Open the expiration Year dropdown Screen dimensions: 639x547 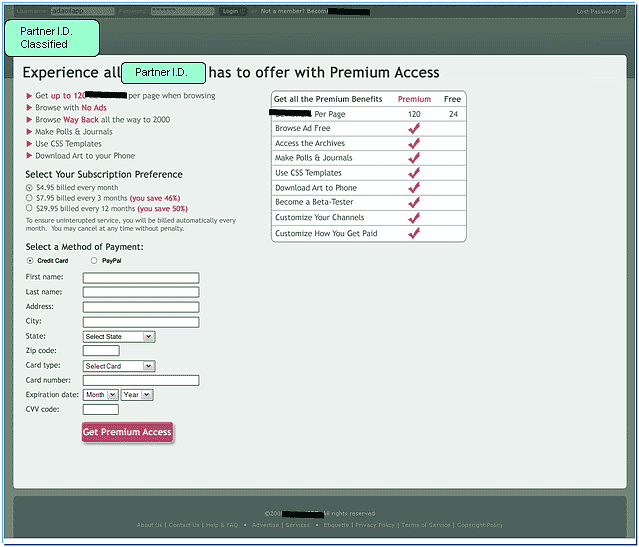click(137, 395)
